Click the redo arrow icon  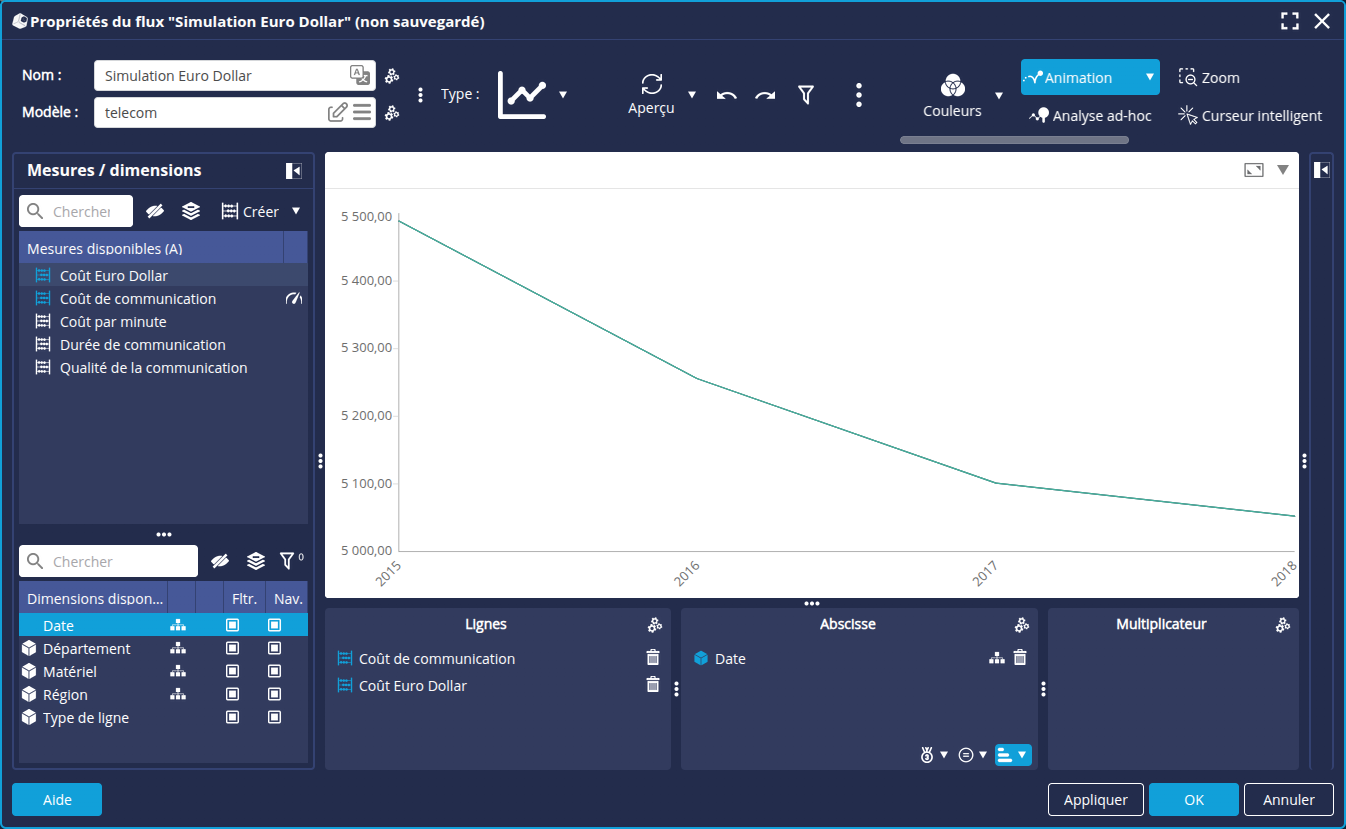click(765, 95)
